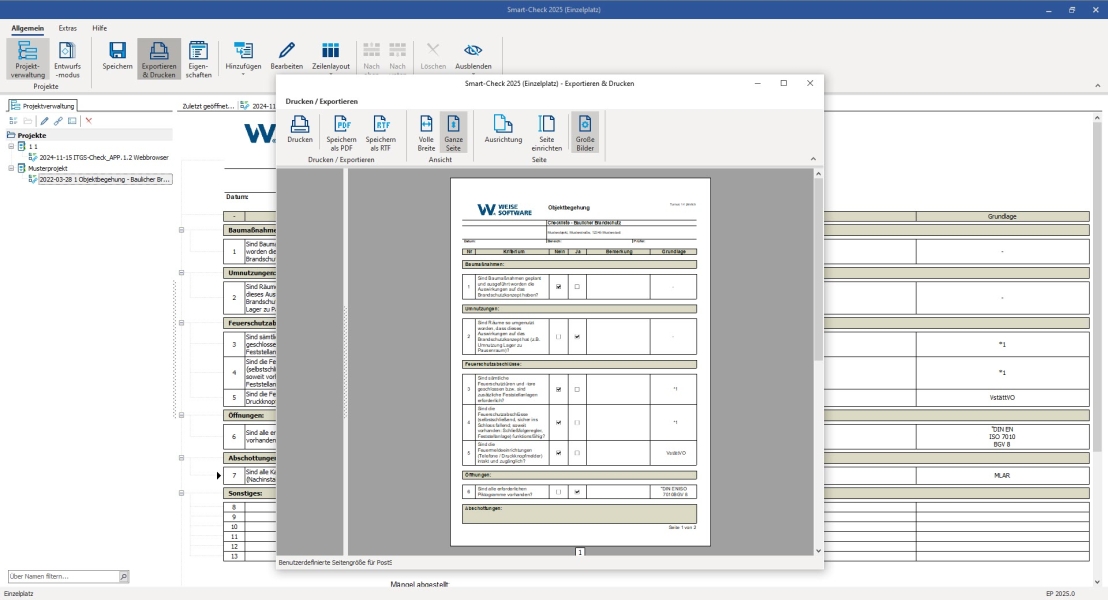Open Projektverwaltung in main ribbon
The height and width of the screenshot is (600, 1108).
pos(27,59)
